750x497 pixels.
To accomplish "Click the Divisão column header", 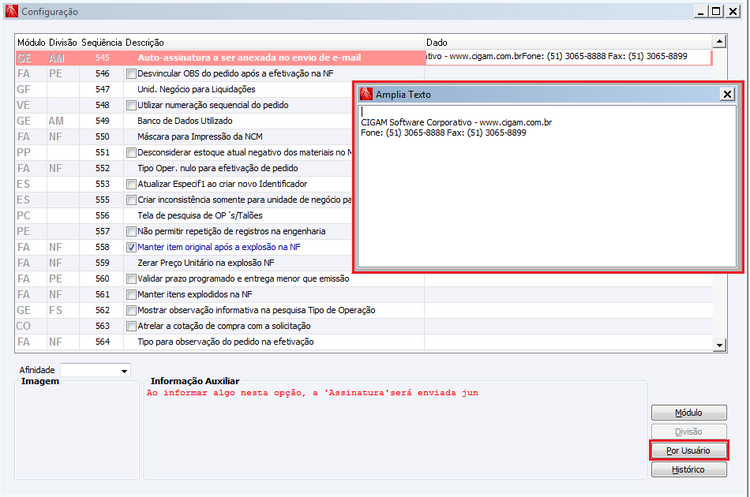I will point(63,43).
